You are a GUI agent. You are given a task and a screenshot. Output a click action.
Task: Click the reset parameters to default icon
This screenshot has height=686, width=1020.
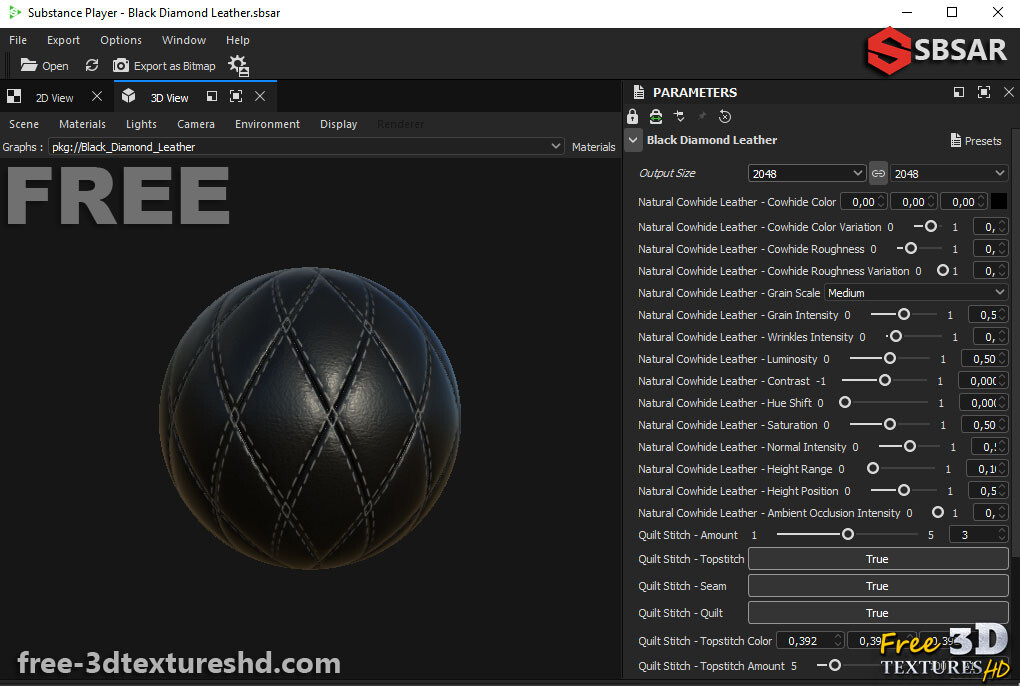(x=726, y=117)
